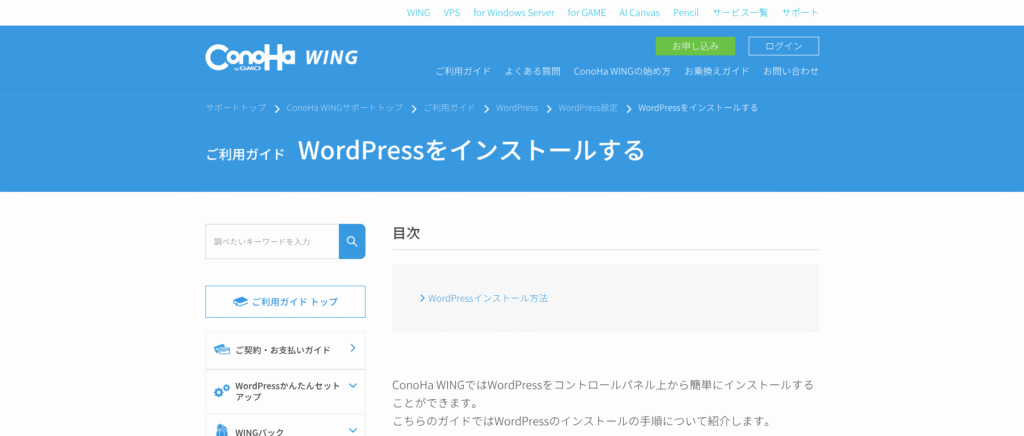This screenshot has width=1024, height=436.
Task: Click the graduation cap icon in ご利用ガイド トップ
Action: pos(240,302)
